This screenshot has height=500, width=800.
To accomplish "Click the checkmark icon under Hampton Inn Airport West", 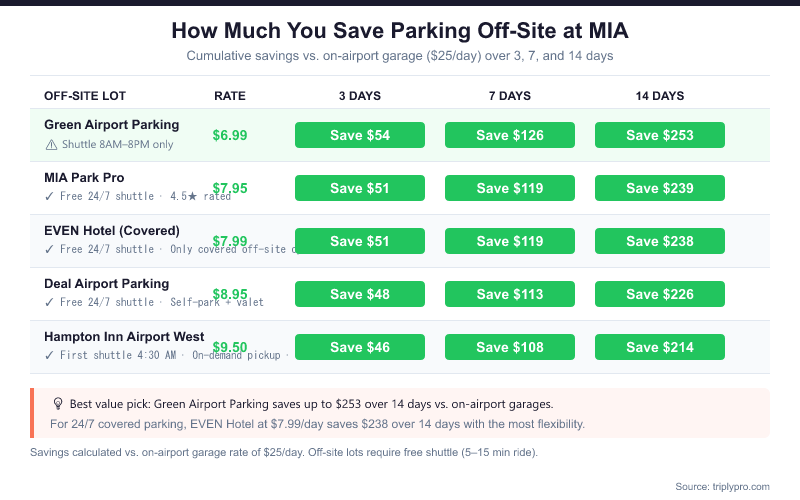I will point(50,355).
